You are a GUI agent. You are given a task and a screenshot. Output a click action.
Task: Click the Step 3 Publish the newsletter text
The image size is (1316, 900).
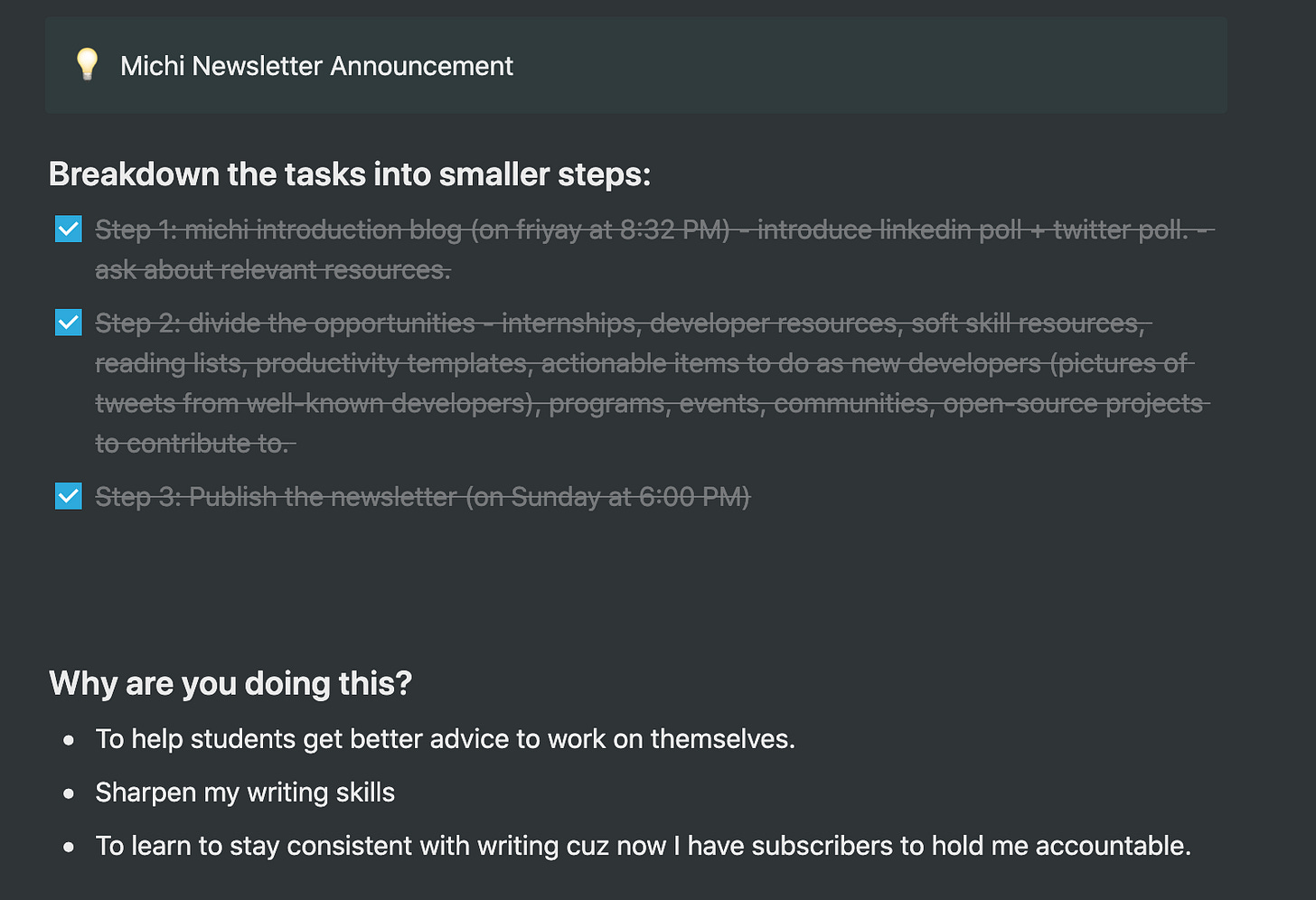[422, 497]
